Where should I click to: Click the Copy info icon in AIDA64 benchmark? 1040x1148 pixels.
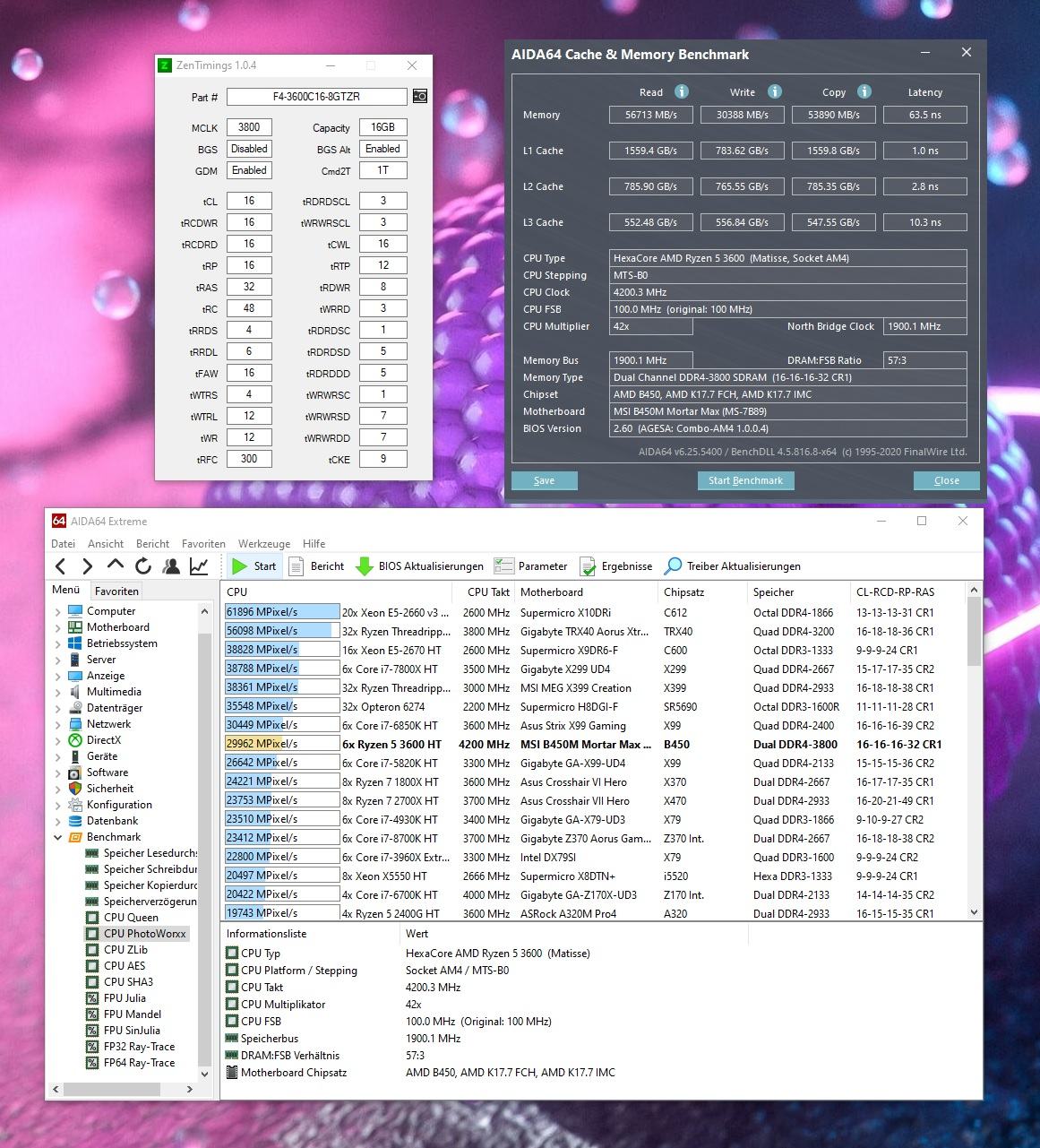pos(864,91)
